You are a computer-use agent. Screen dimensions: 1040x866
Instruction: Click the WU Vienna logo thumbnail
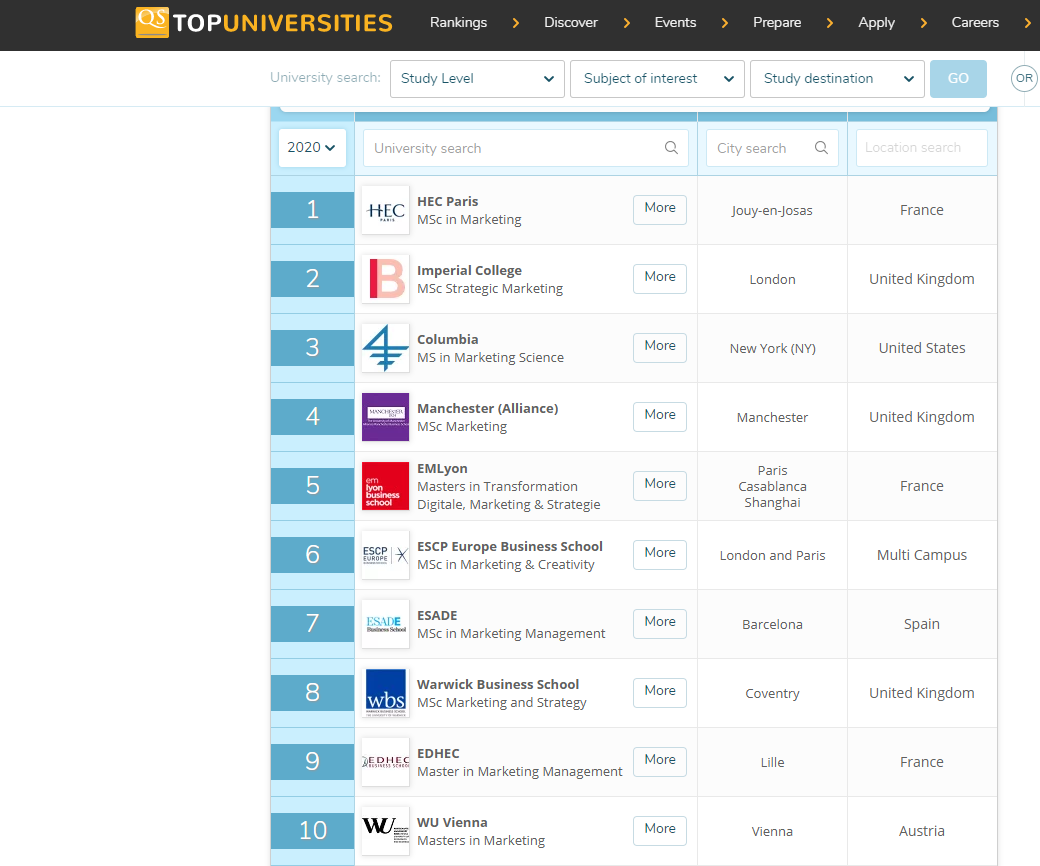[385, 831]
